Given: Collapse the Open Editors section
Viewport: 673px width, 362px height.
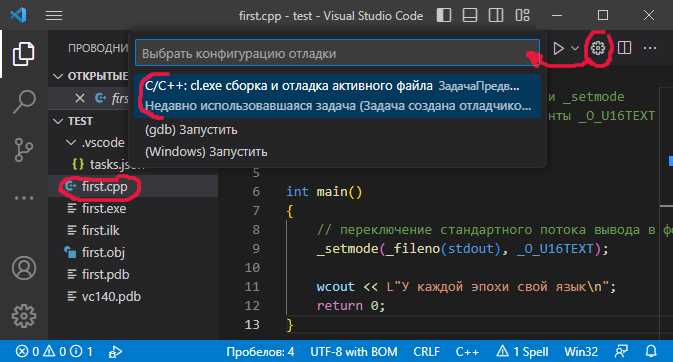Looking at the screenshot, I should (58, 76).
